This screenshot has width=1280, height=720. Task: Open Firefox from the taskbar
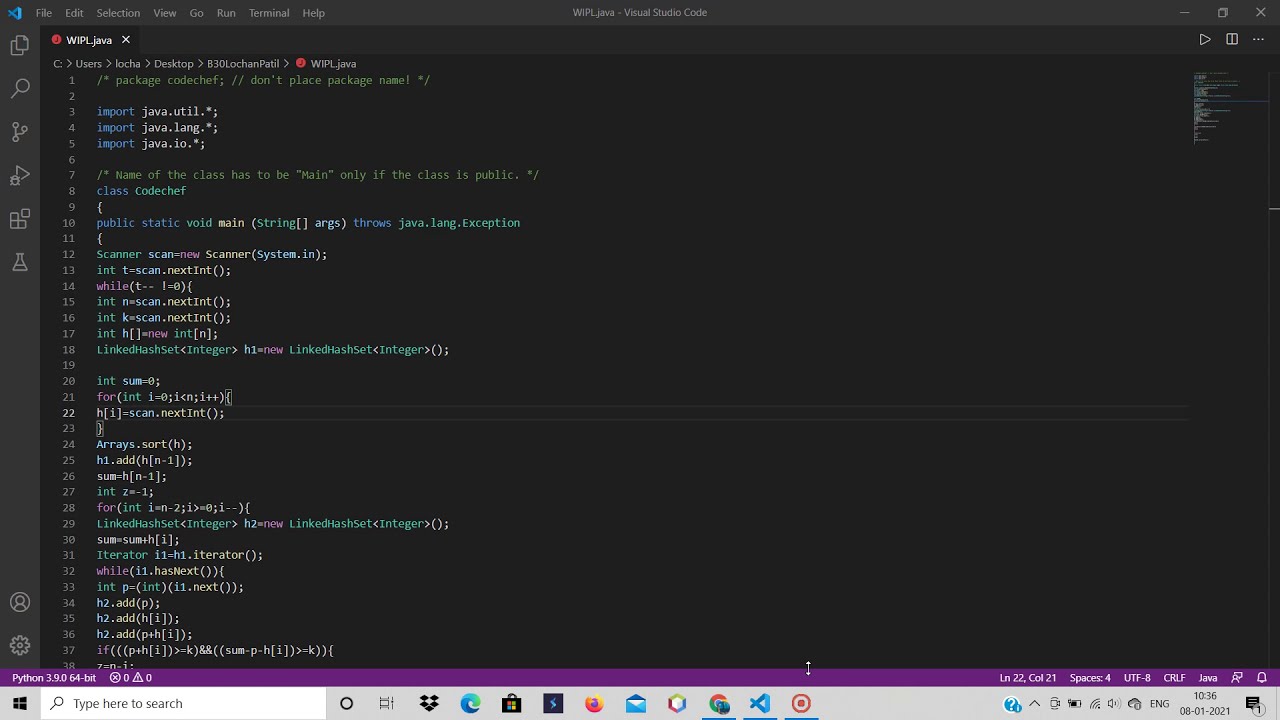pos(594,704)
